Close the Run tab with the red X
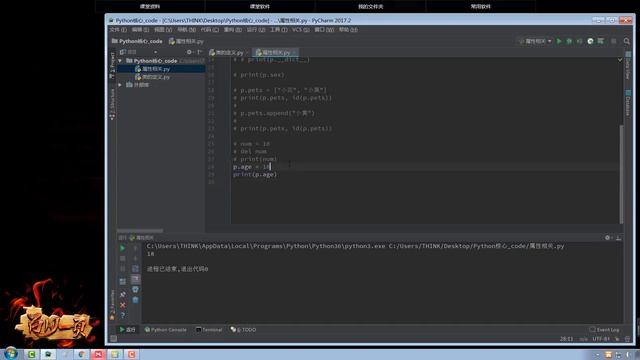The image size is (640, 360). pyautogui.click(x=122, y=305)
